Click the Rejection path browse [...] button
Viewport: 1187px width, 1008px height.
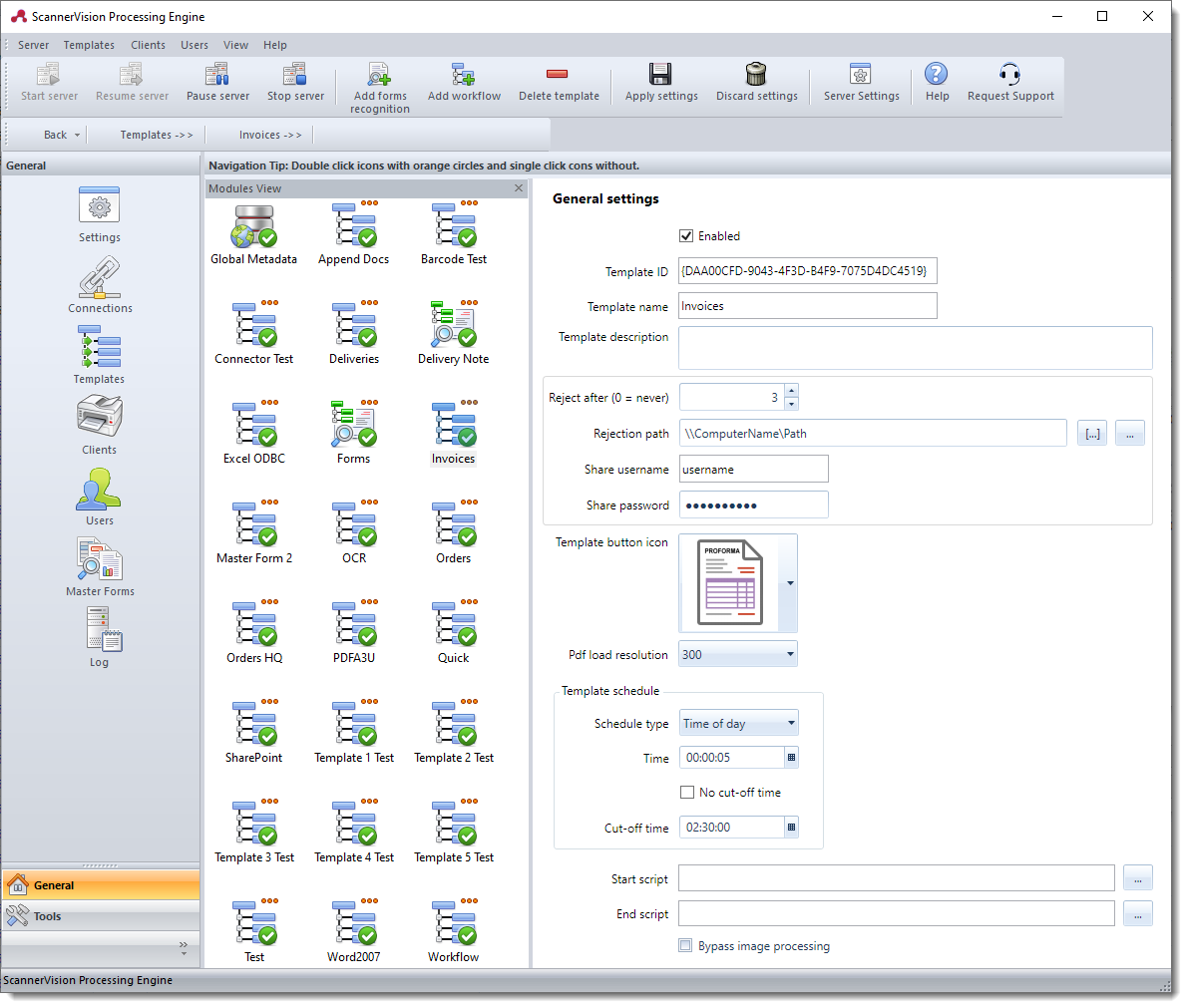pyautogui.click(x=1092, y=434)
